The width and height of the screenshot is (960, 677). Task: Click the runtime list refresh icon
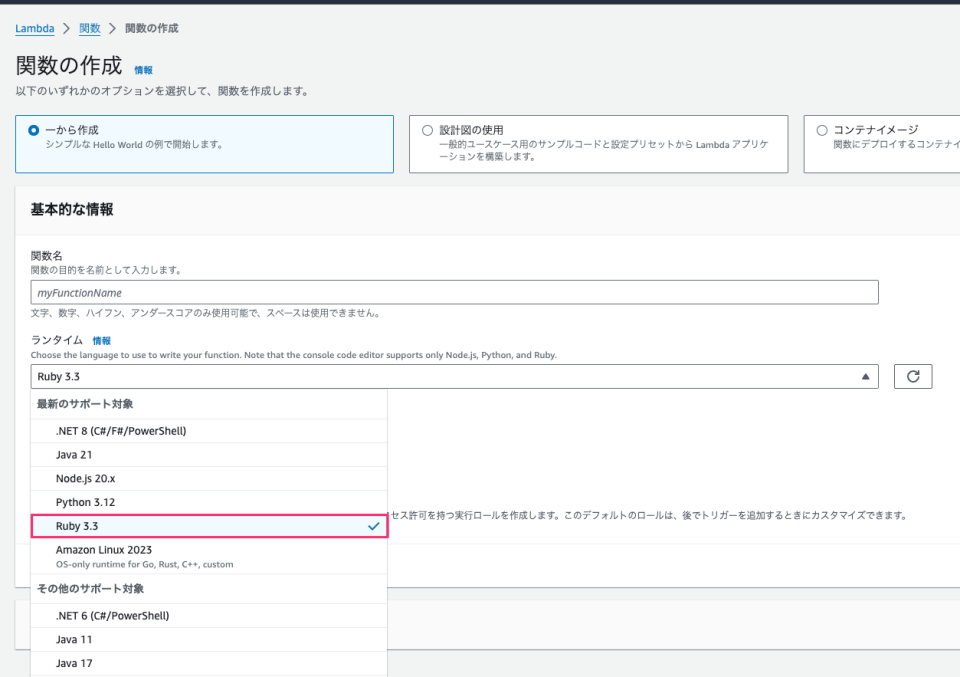point(913,376)
